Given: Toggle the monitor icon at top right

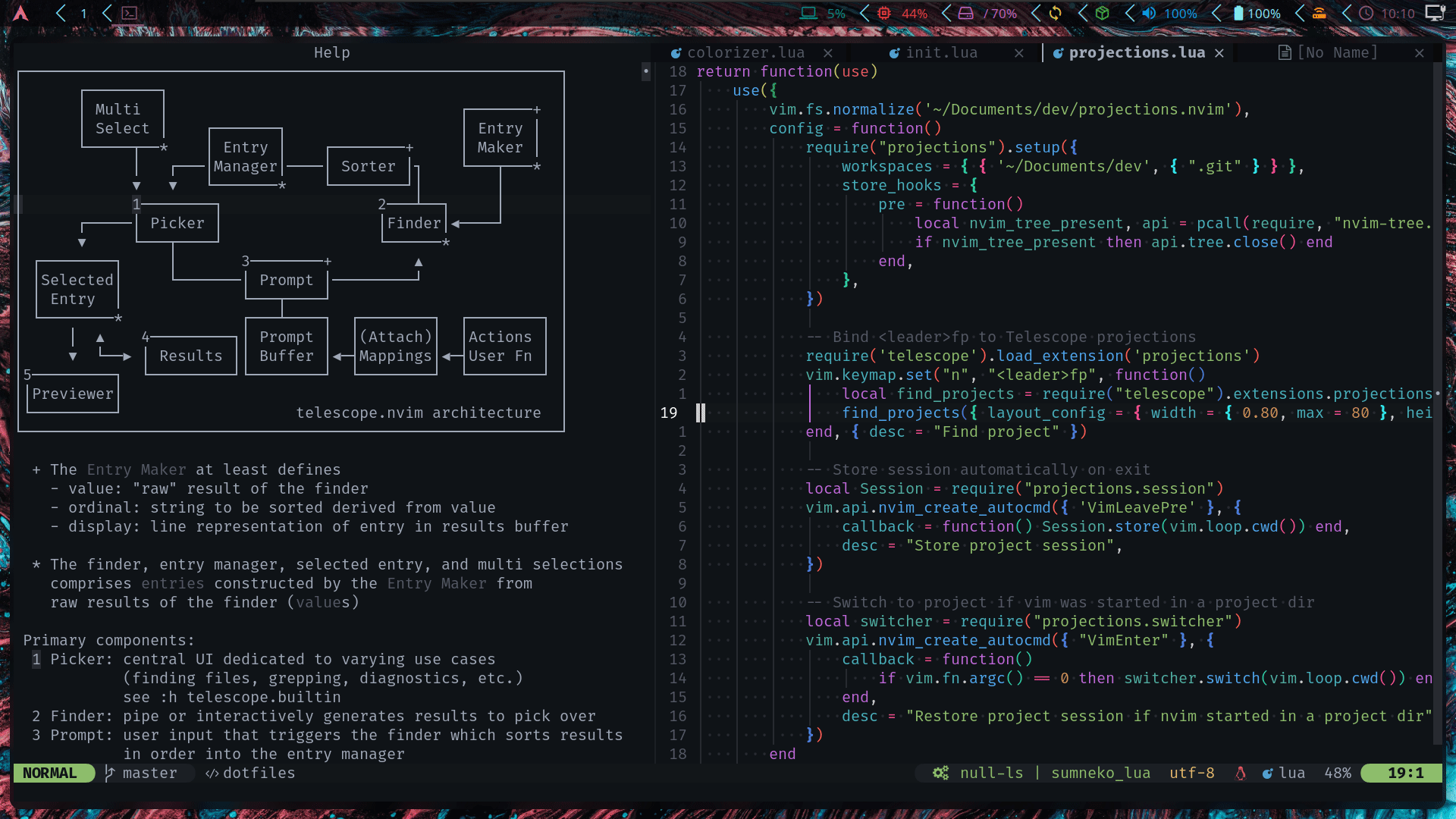Looking at the screenshot, I should point(1436,13).
